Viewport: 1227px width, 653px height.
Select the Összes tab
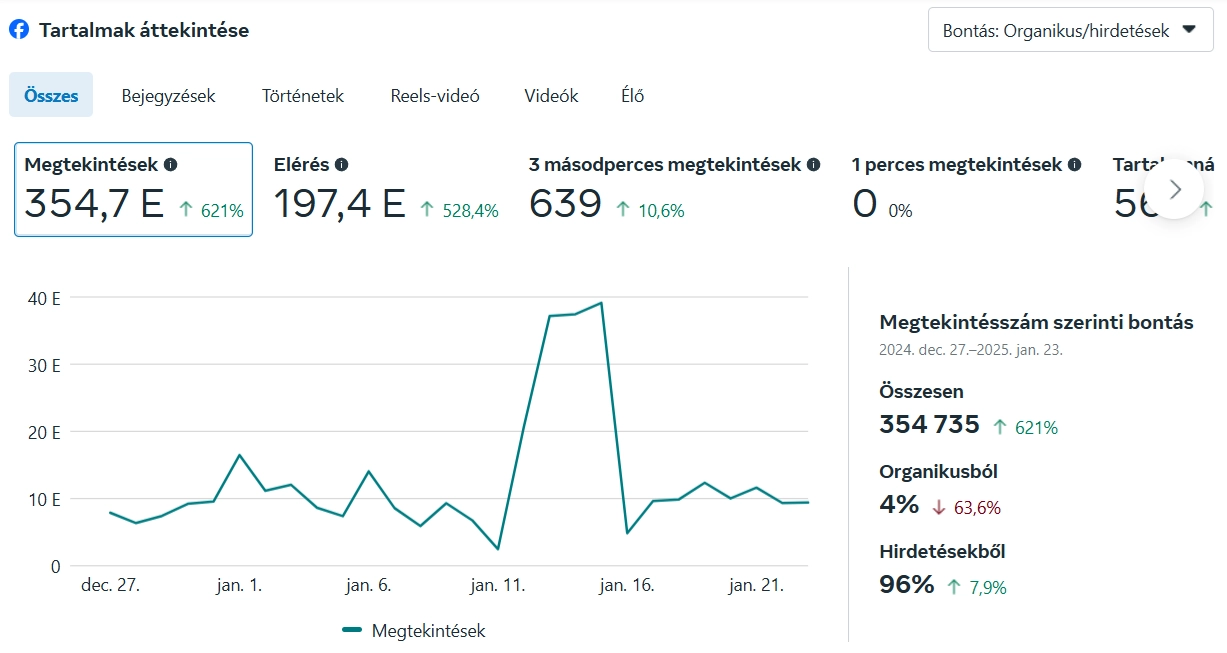tap(51, 96)
